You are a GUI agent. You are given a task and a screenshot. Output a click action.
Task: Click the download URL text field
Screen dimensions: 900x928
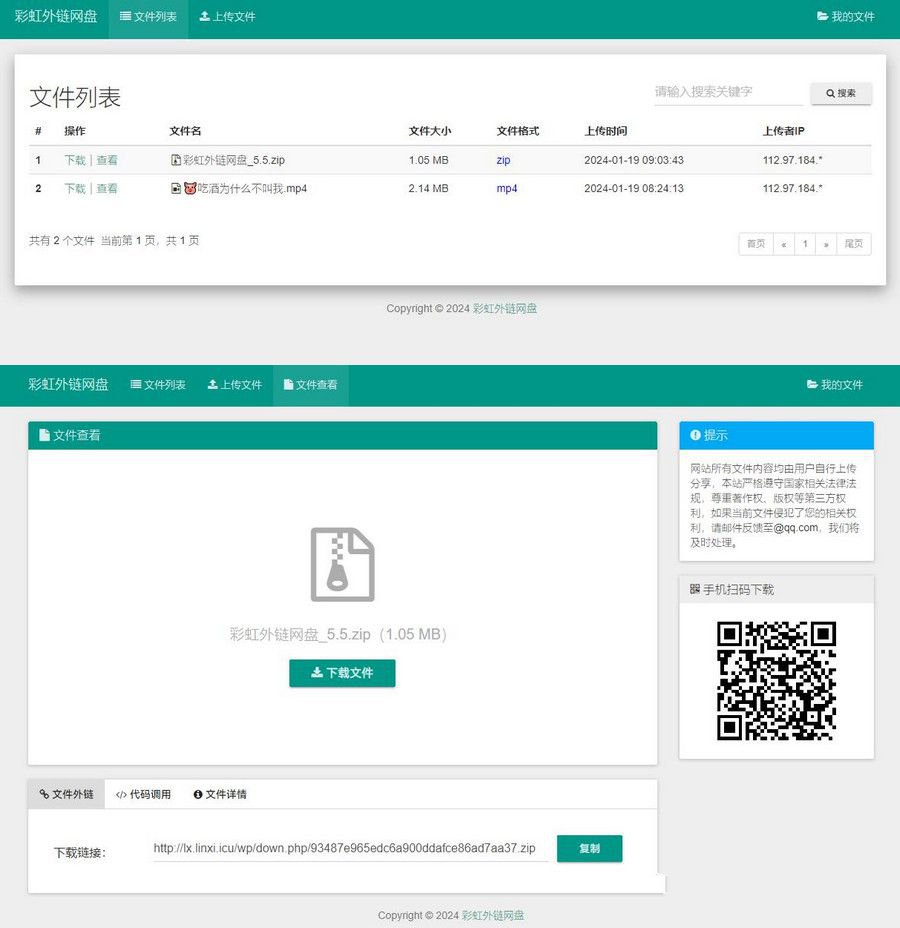pos(345,848)
